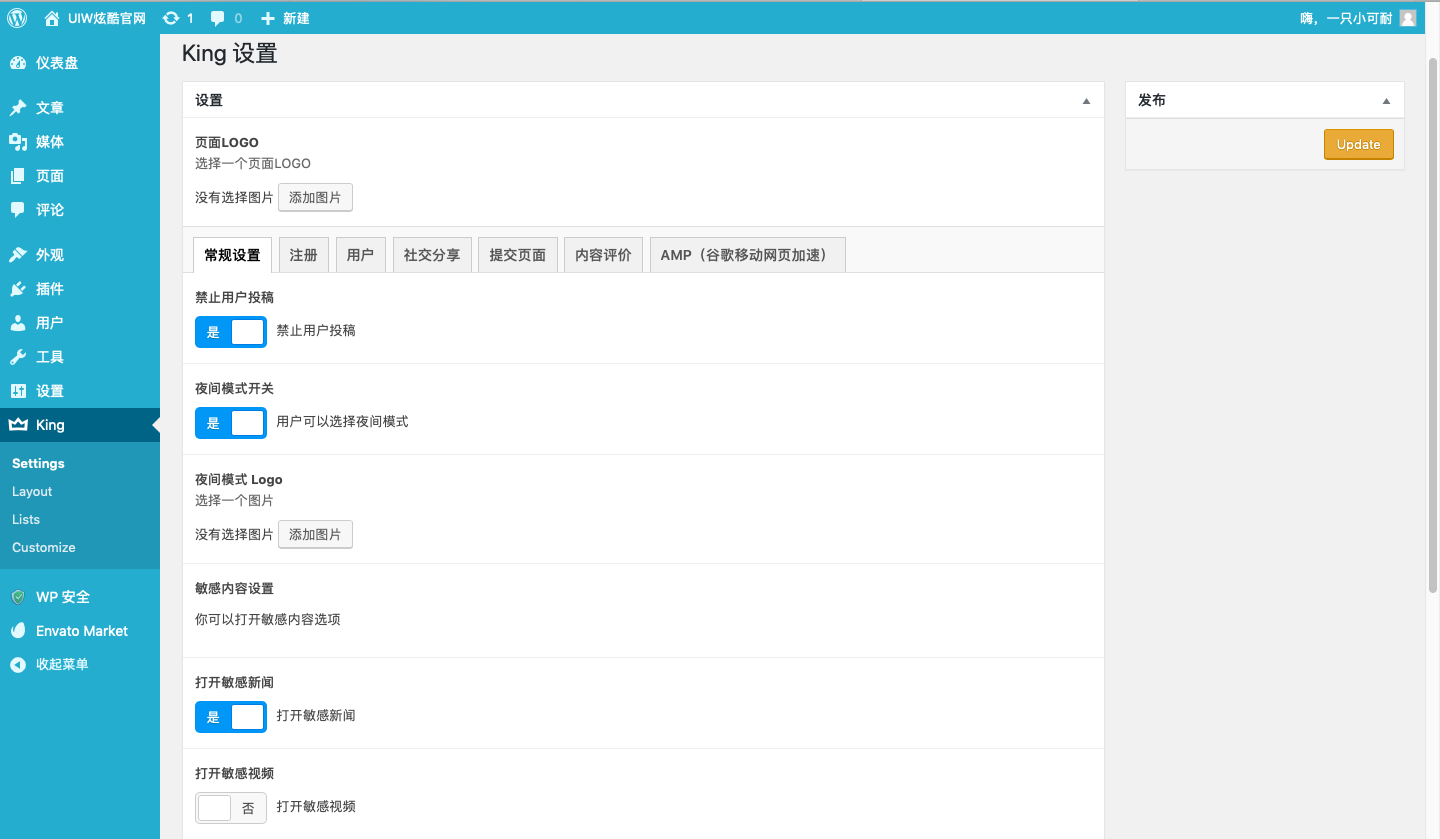
Task: Open the 插件 plugins menu
Action: [49, 289]
